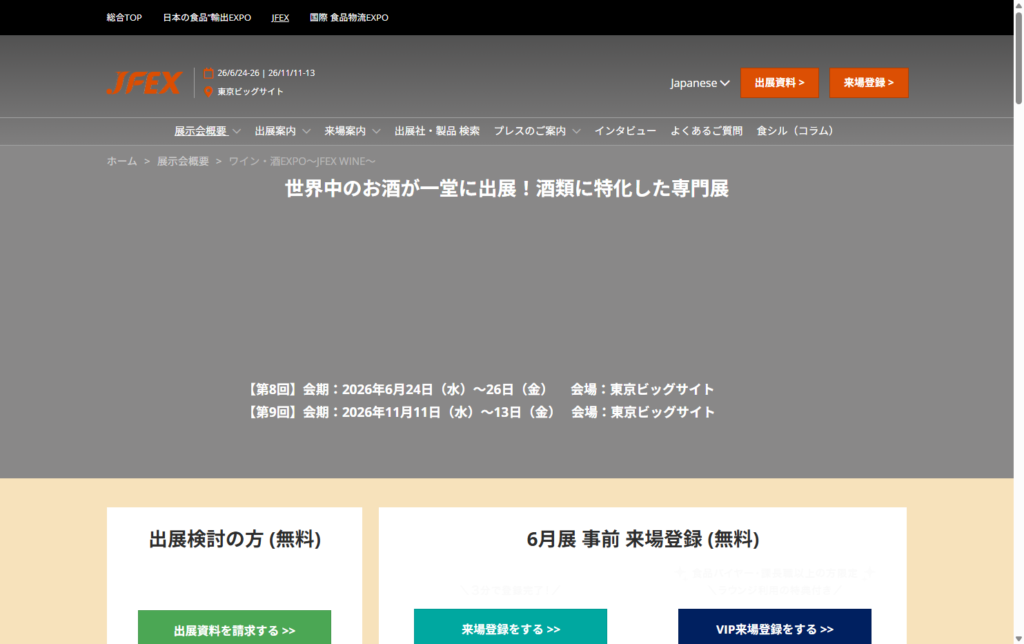
Task: Open 食シル（コラム）menu item
Action: [x=795, y=131]
